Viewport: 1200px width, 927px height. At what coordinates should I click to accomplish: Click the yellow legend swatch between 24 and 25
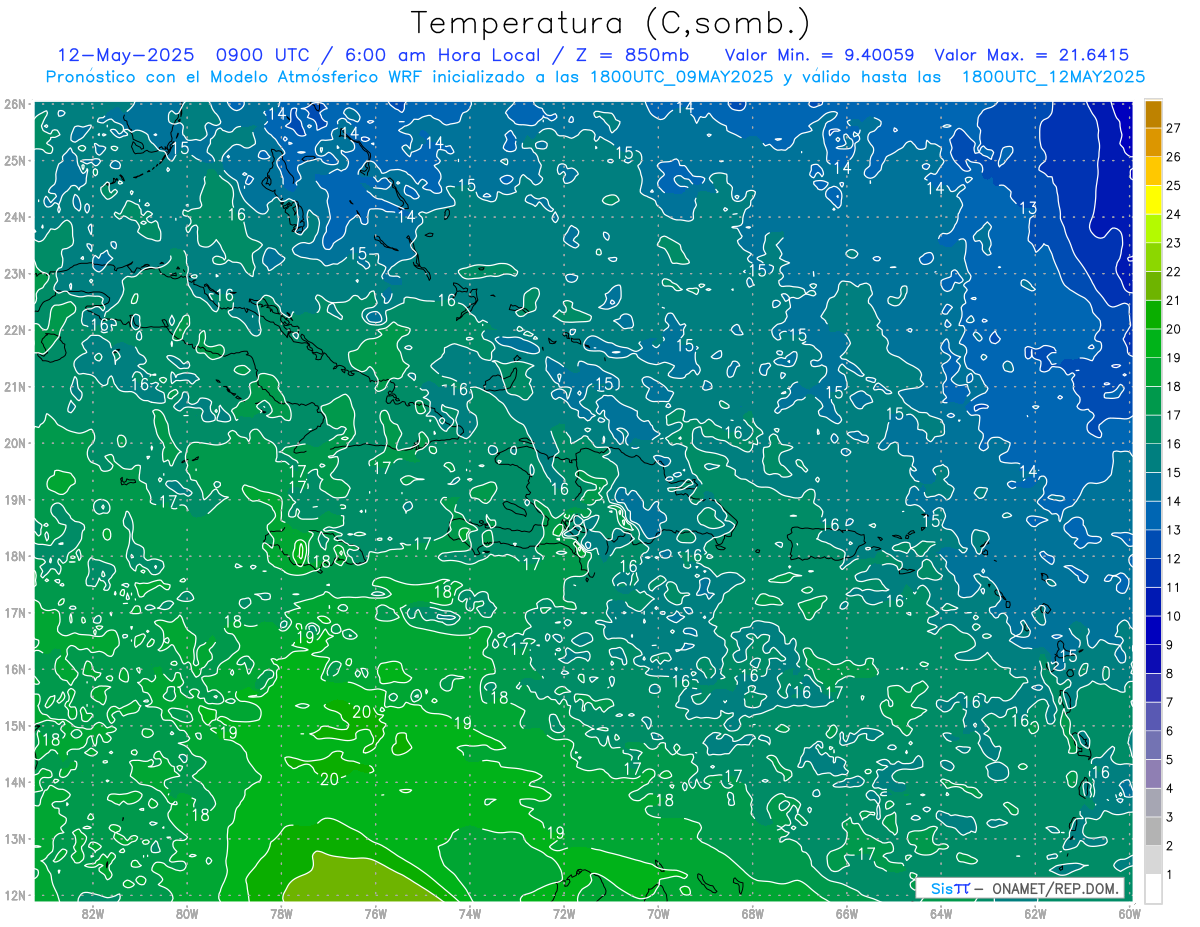[1153, 200]
